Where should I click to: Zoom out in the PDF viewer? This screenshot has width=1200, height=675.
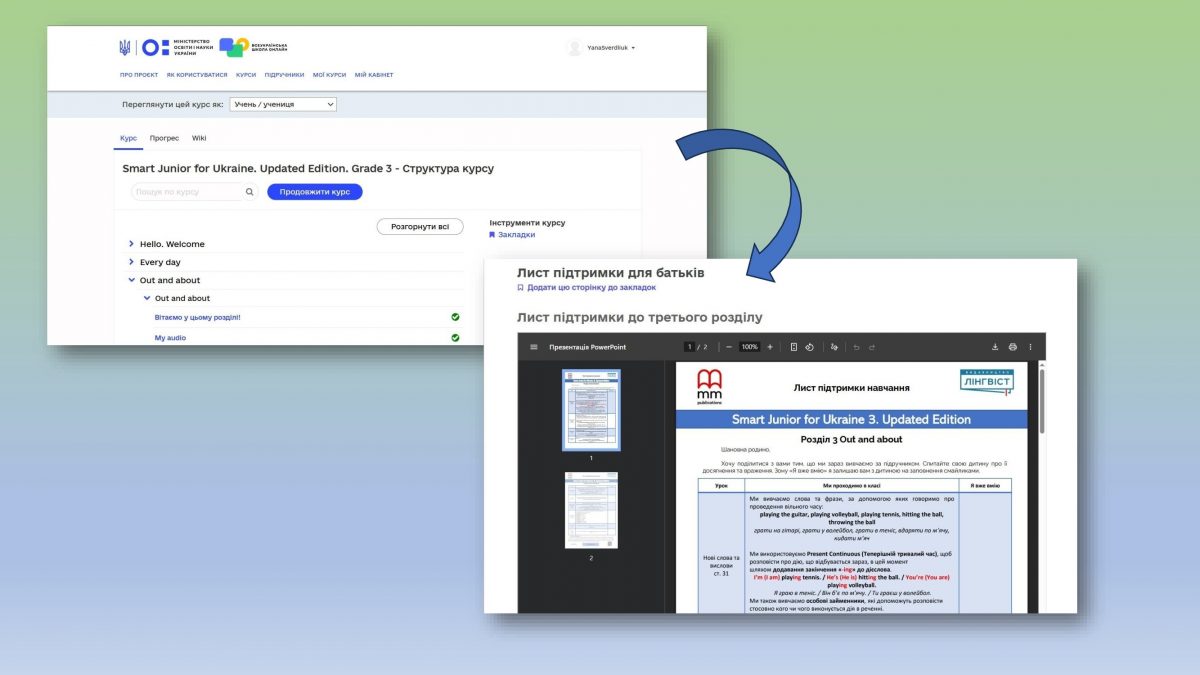[730, 347]
